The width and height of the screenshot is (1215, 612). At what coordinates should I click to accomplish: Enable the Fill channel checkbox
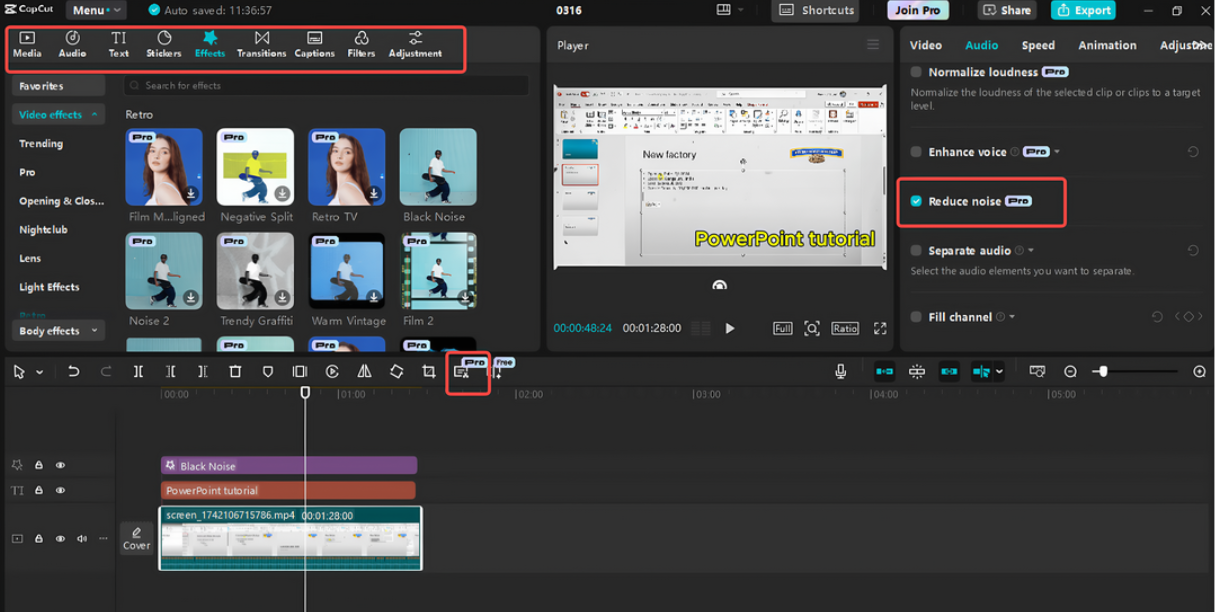(916, 317)
